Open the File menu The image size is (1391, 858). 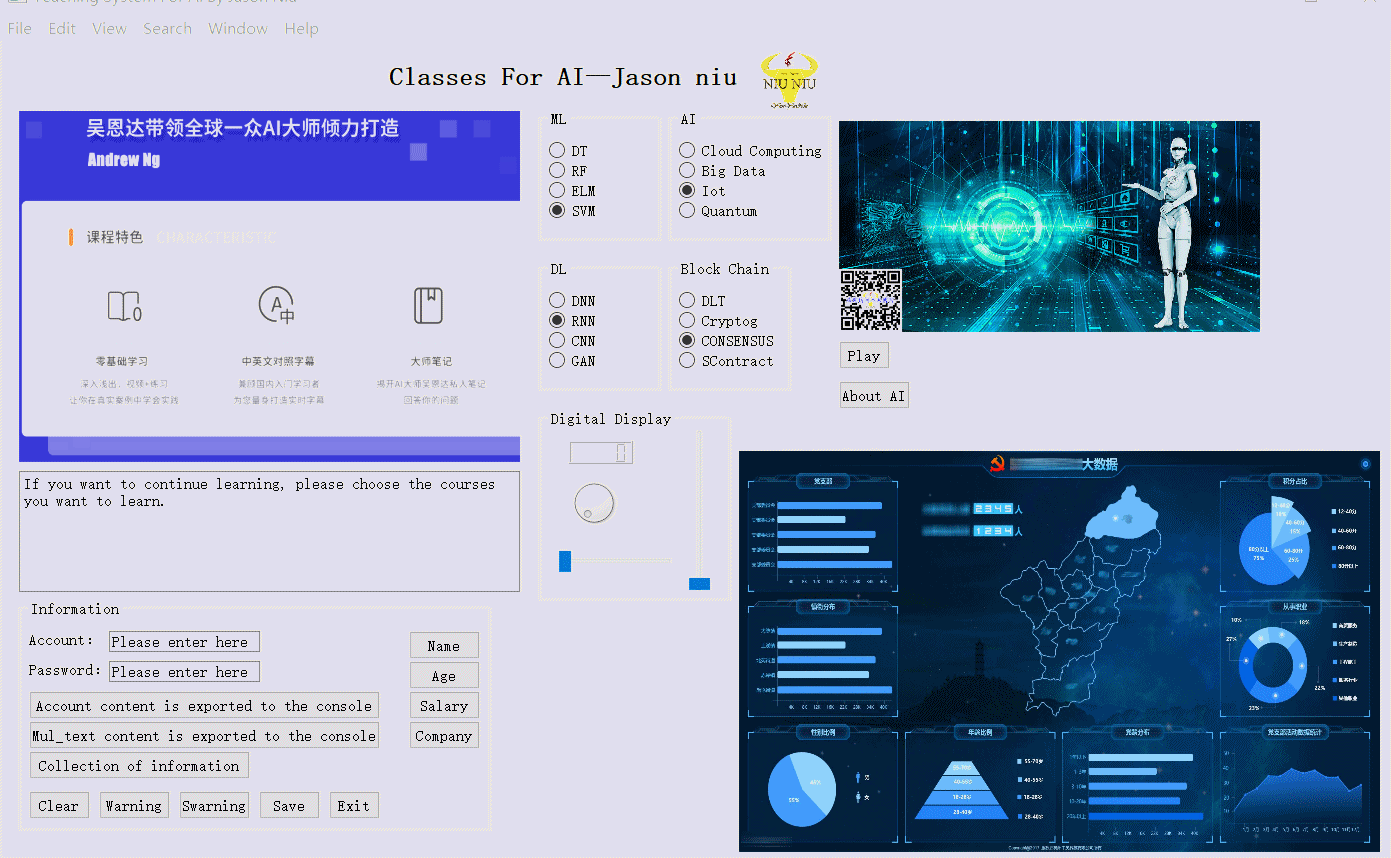pyautogui.click(x=20, y=29)
